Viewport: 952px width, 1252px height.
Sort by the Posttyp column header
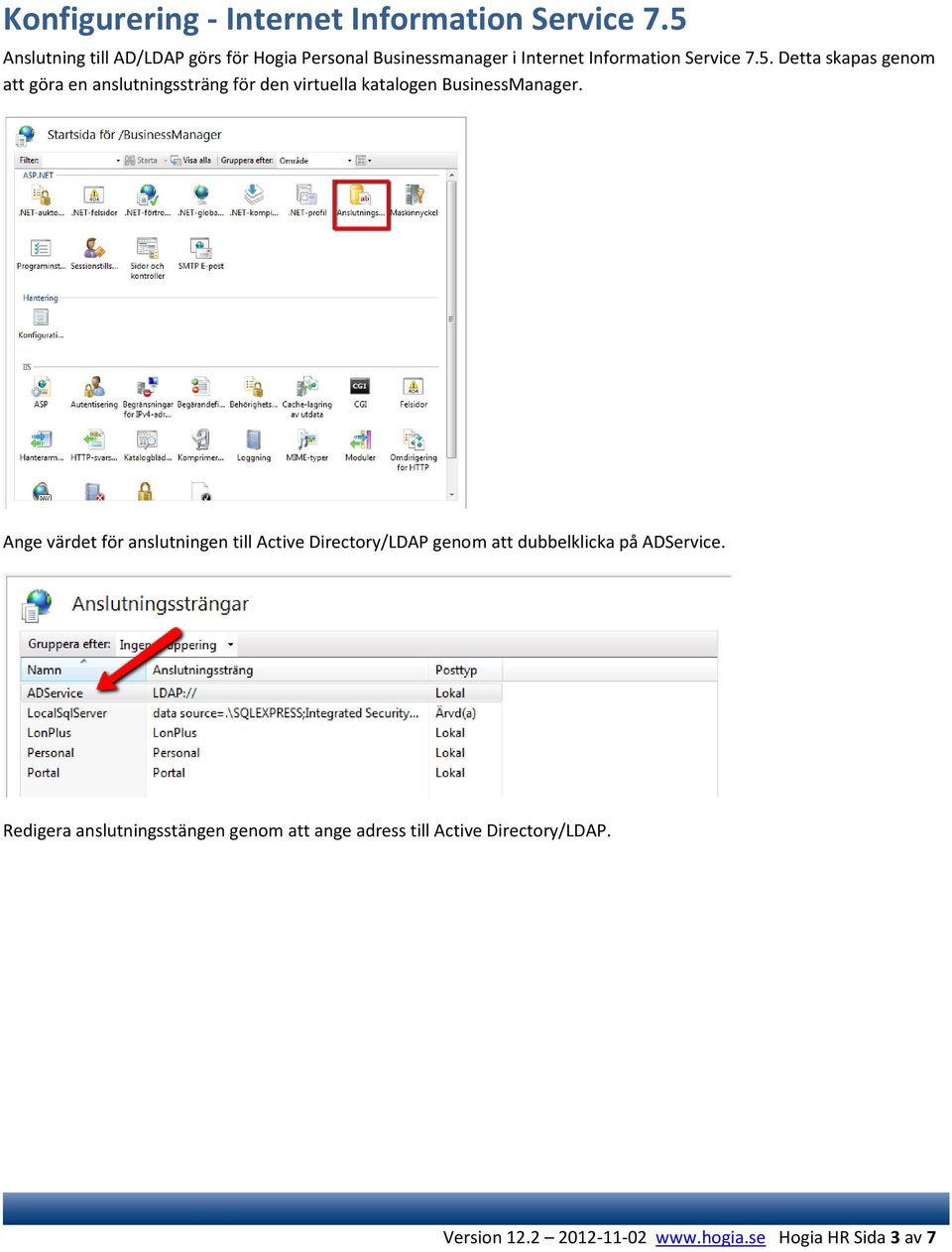pyautogui.click(x=465, y=670)
